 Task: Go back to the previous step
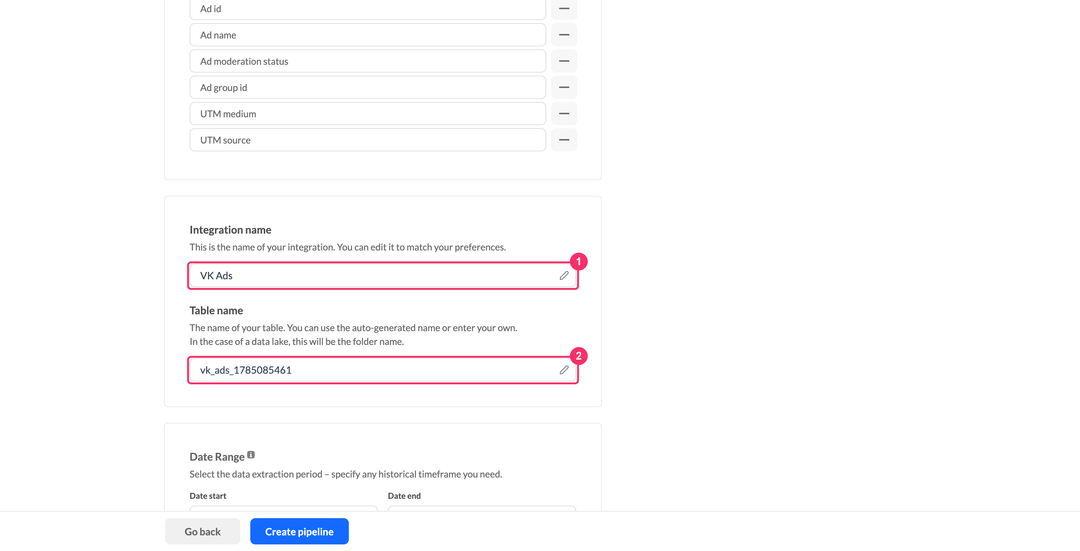point(202,532)
